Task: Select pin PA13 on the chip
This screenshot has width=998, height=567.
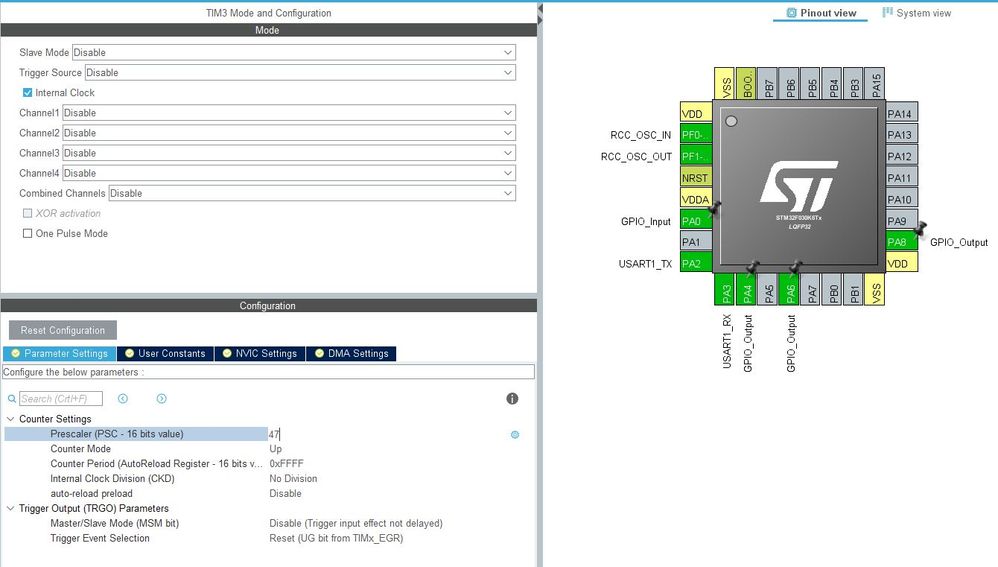Action: pyautogui.click(x=901, y=135)
